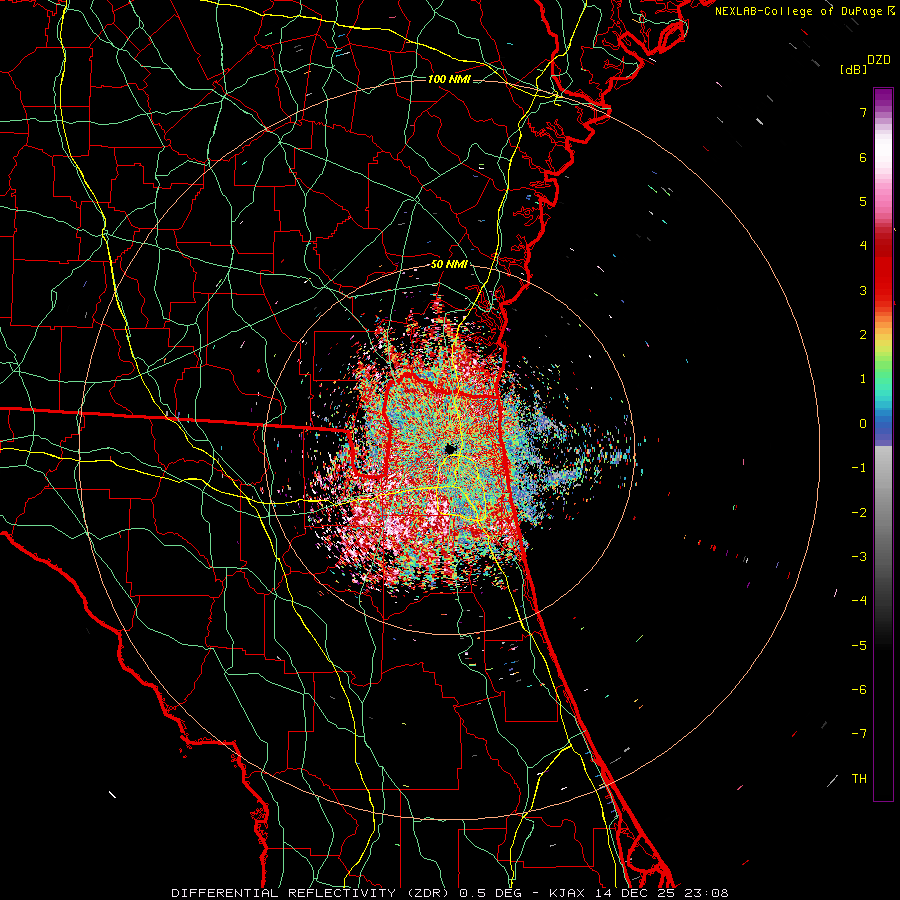Click the 2 value on the scale

863,335
